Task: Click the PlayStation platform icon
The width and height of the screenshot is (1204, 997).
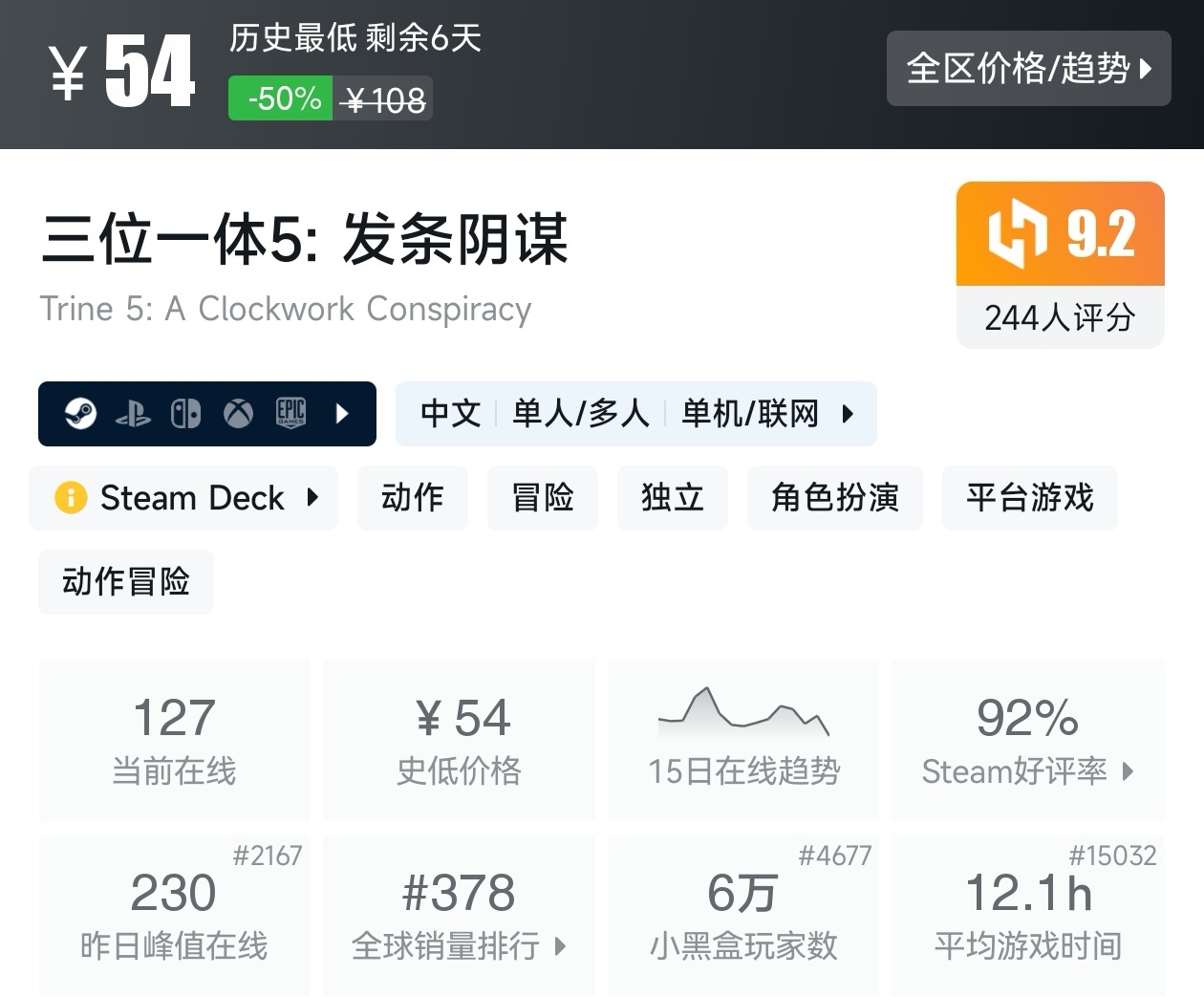Action: (x=133, y=414)
